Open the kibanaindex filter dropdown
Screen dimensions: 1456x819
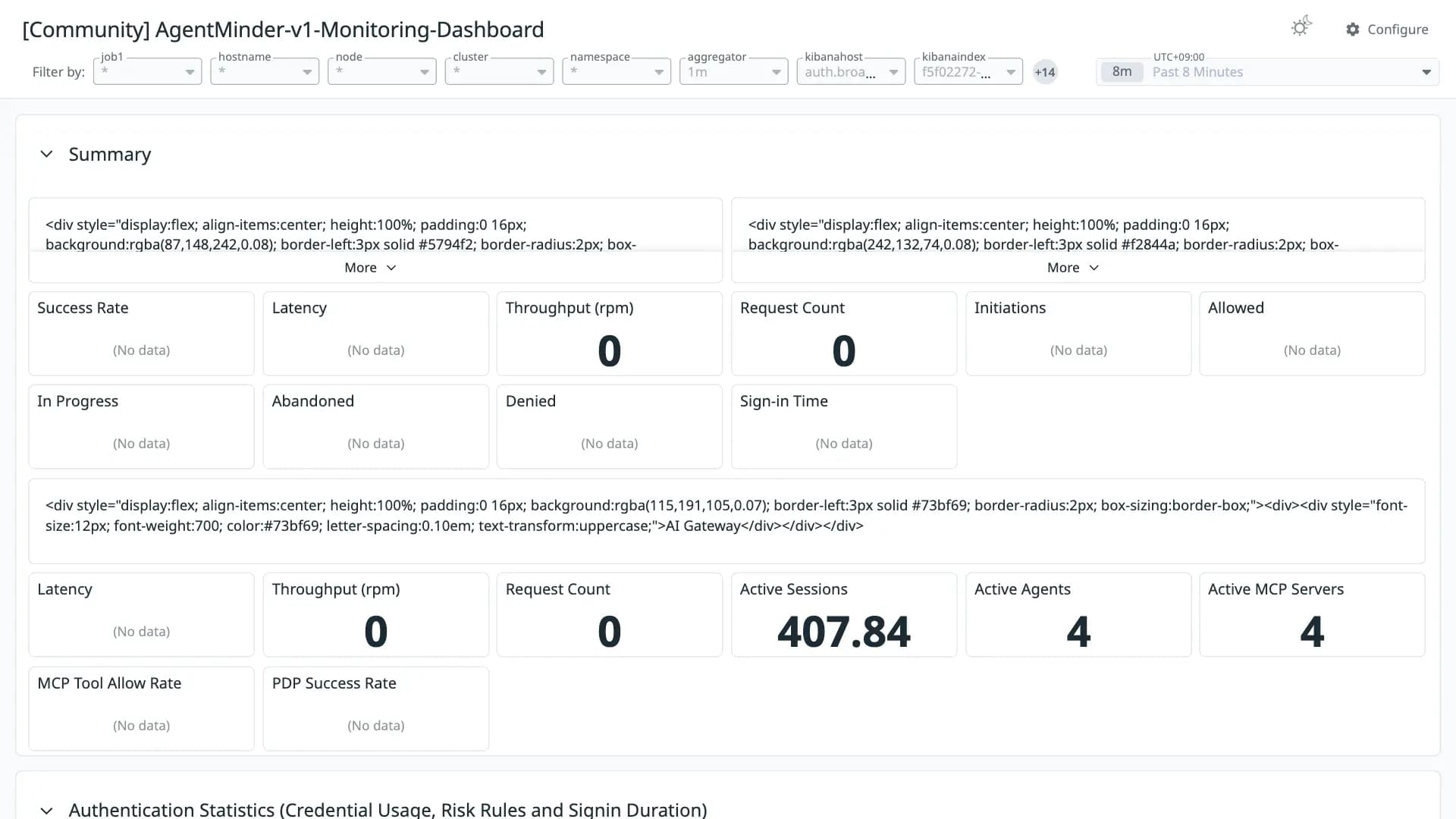tap(968, 71)
